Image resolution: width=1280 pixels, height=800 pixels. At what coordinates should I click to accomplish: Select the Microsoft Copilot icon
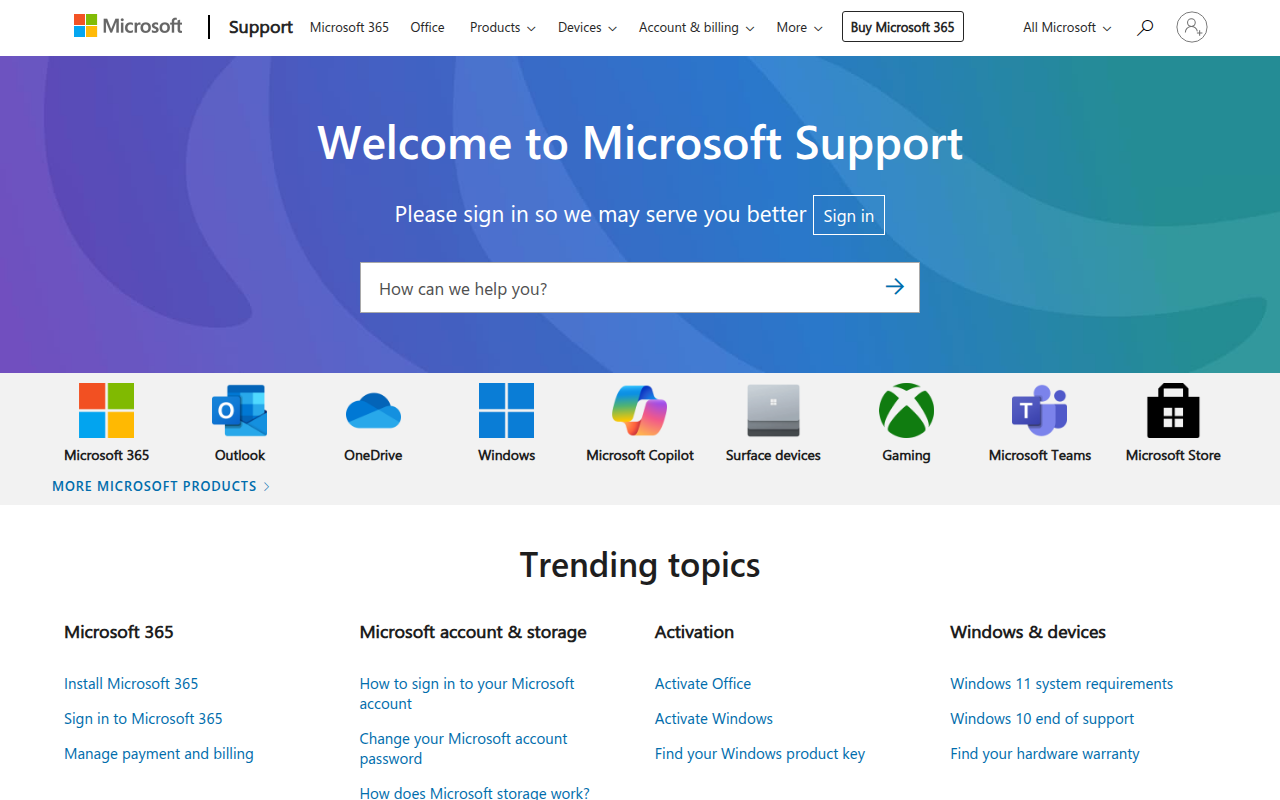click(x=639, y=411)
